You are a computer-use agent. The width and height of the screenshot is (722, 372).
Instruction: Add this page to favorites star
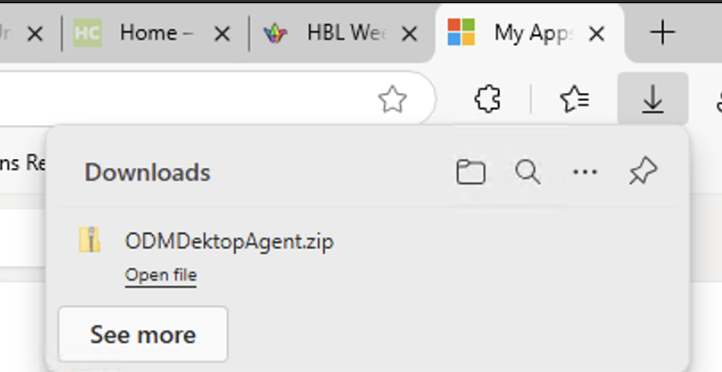point(392,99)
